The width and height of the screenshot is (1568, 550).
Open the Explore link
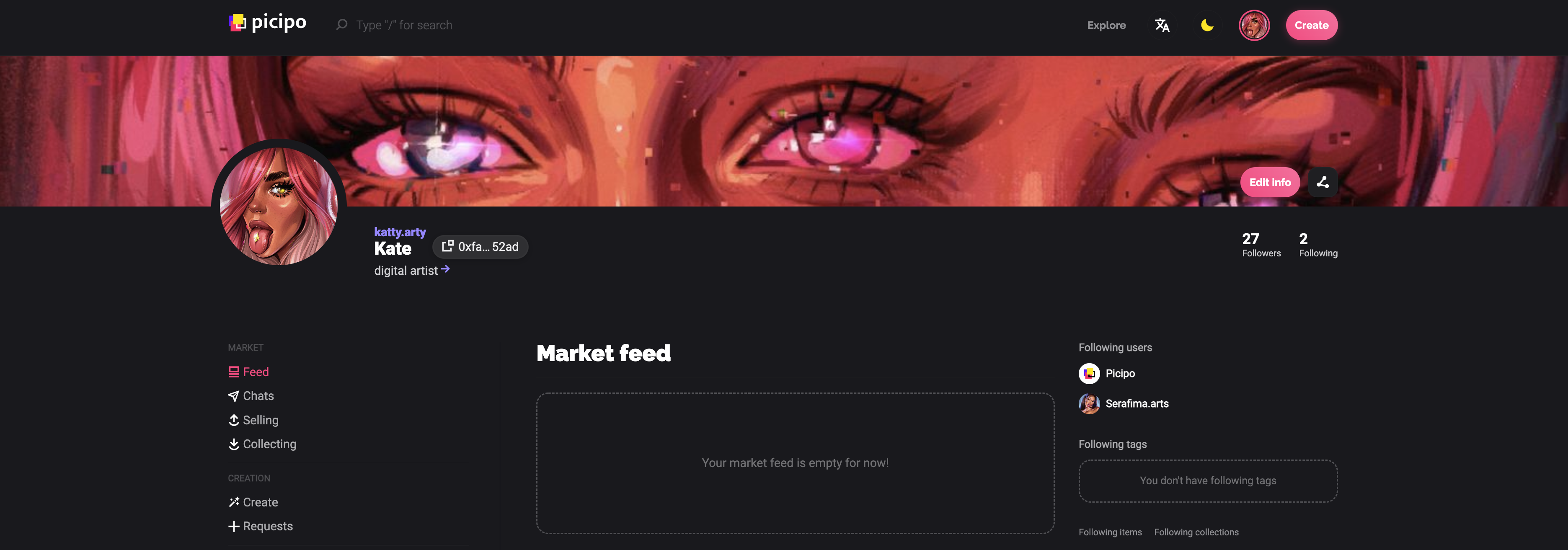1106,25
